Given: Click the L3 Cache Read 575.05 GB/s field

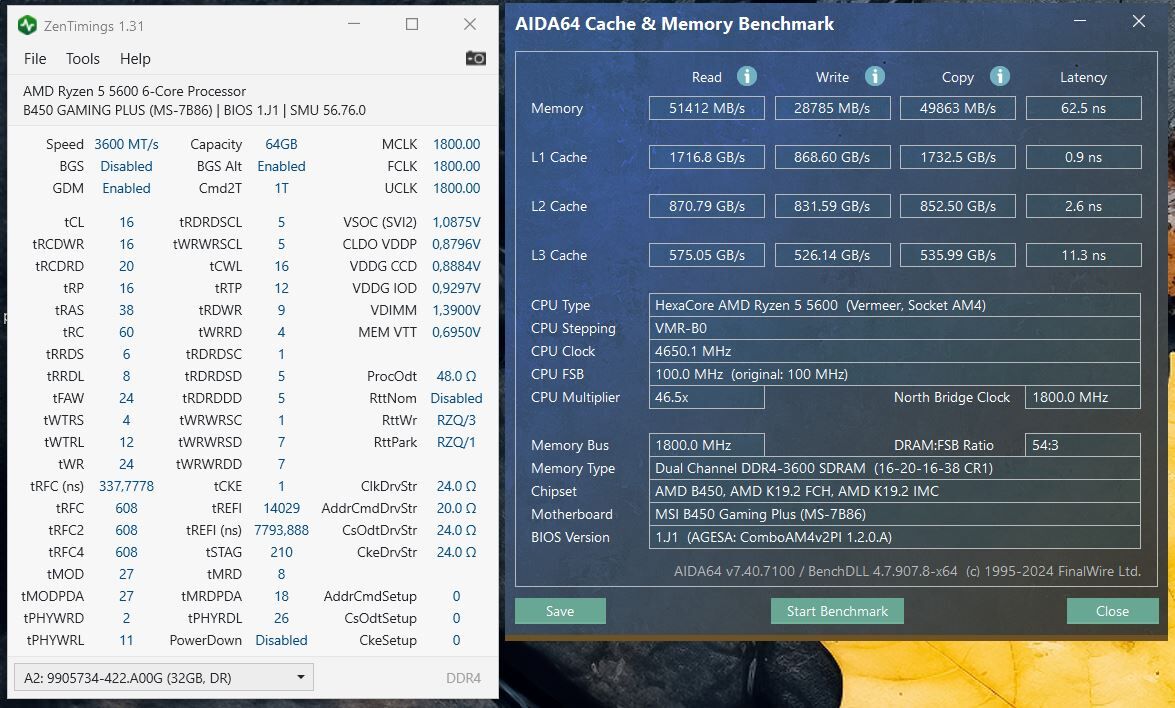Looking at the screenshot, I should click(x=707, y=255).
